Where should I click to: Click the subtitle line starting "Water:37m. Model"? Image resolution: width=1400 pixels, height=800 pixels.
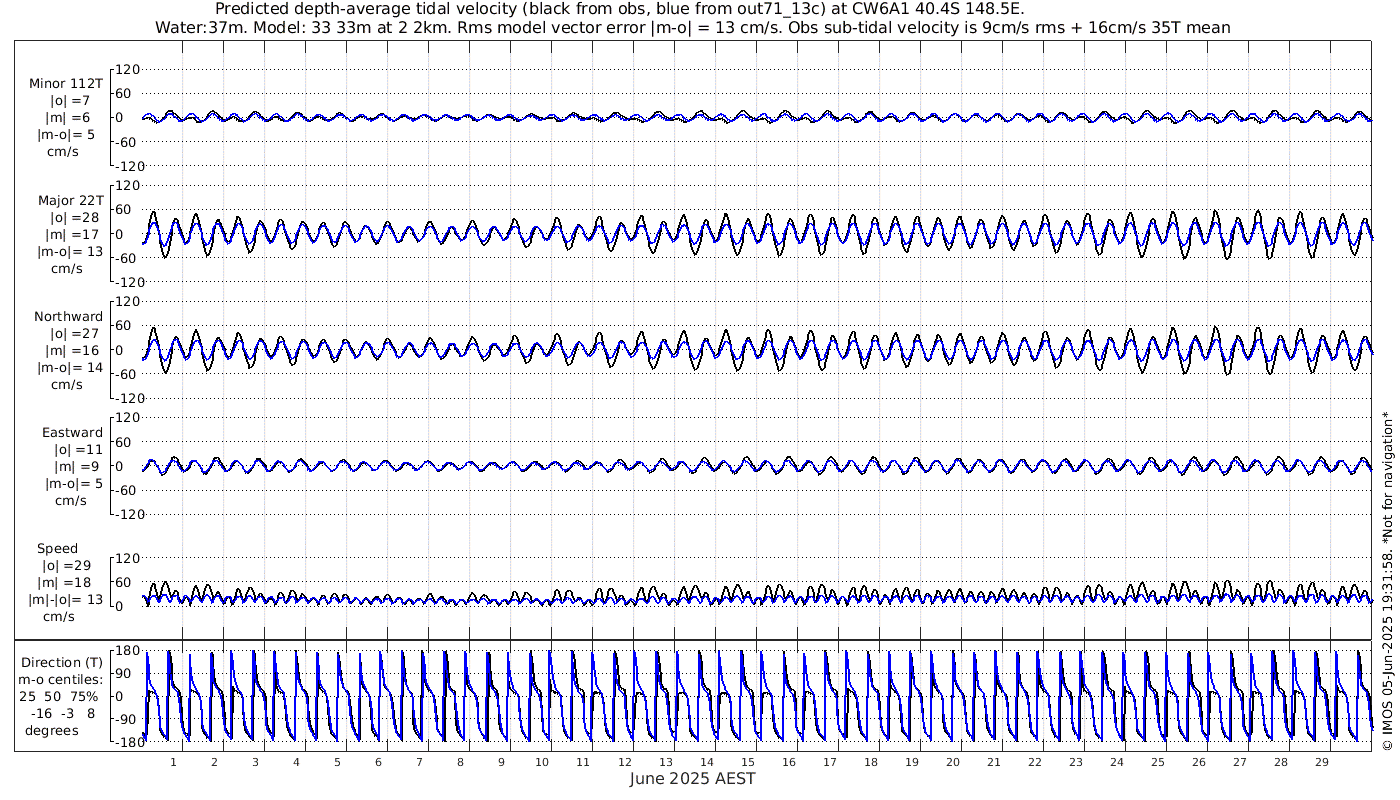pyautogui.click(x=692, y=28)
